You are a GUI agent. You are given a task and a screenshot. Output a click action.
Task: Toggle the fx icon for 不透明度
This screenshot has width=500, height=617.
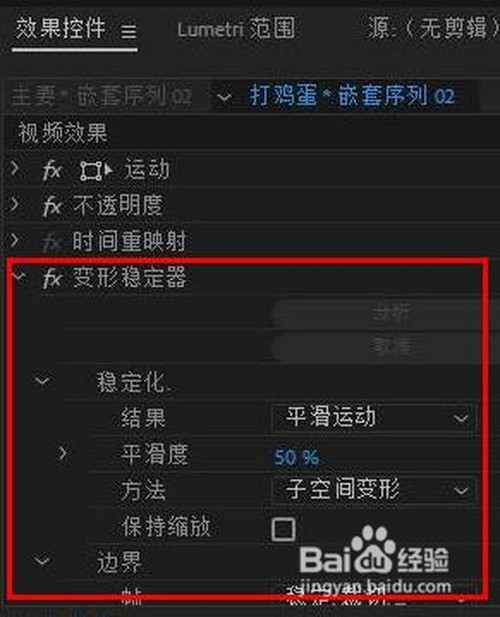point(52,206)
